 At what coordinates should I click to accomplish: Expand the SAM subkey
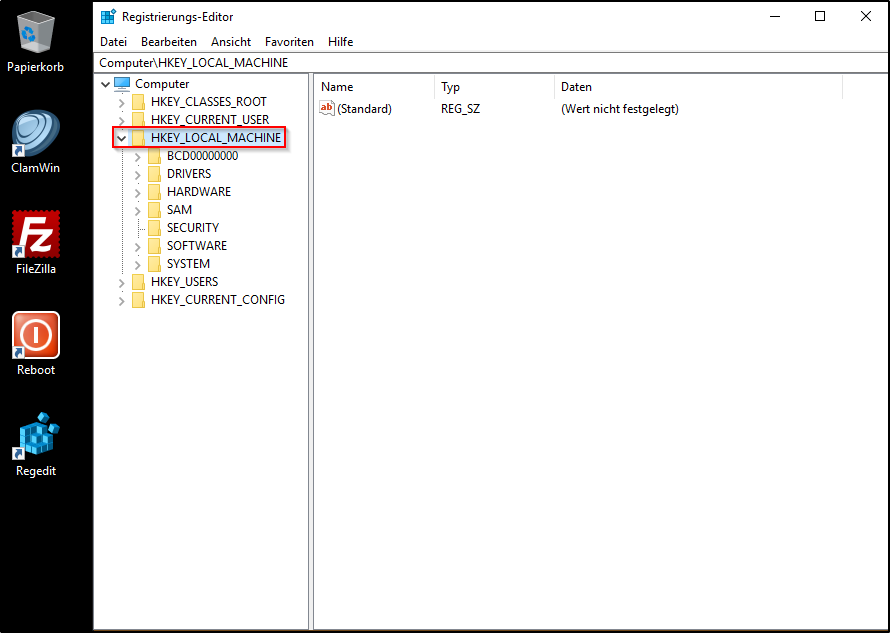coord(137,211)
